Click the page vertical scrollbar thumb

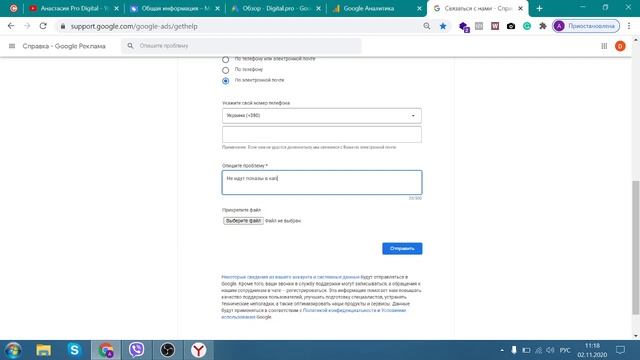pyautogui.click(x=636, y=247)
